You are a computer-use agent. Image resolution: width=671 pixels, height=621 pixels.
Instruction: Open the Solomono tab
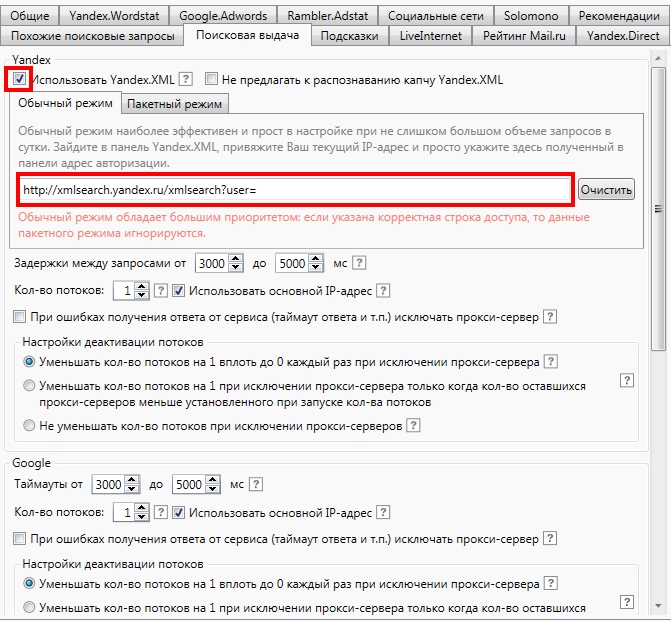click(x=531, y=16)
